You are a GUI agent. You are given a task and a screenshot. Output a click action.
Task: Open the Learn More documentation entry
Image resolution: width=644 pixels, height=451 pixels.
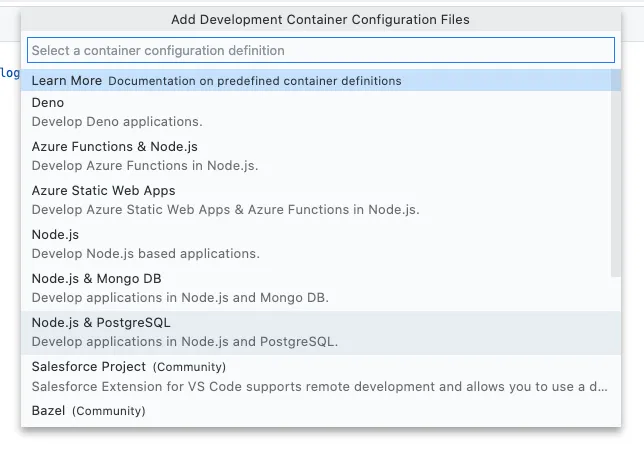[x=66, y=81]
